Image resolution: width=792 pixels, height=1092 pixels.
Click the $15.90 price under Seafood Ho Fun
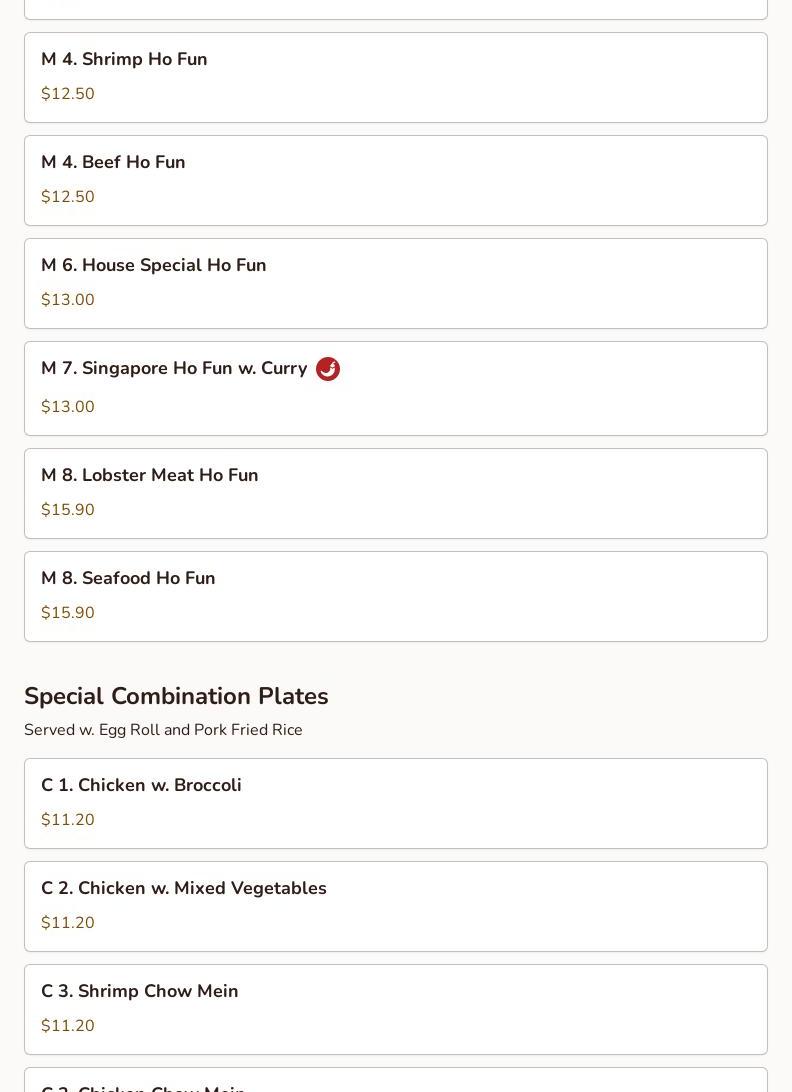[x=68, y=613]
